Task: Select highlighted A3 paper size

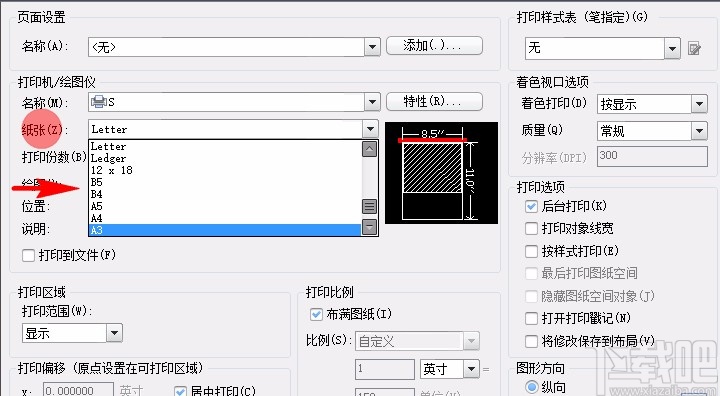Action: click(225, 230)
